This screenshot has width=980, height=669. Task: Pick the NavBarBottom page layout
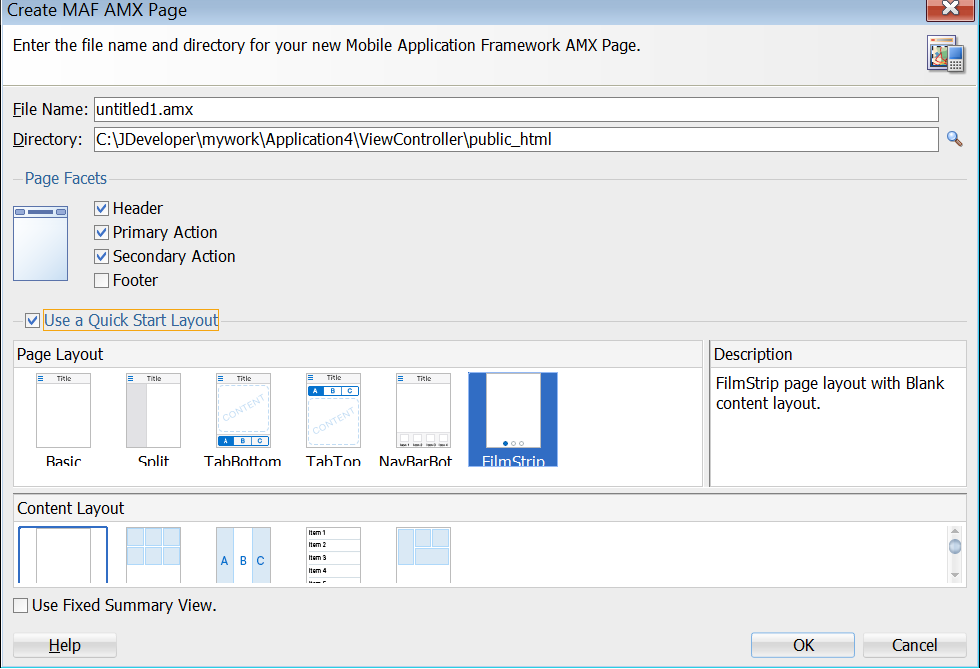coord(416,420)
